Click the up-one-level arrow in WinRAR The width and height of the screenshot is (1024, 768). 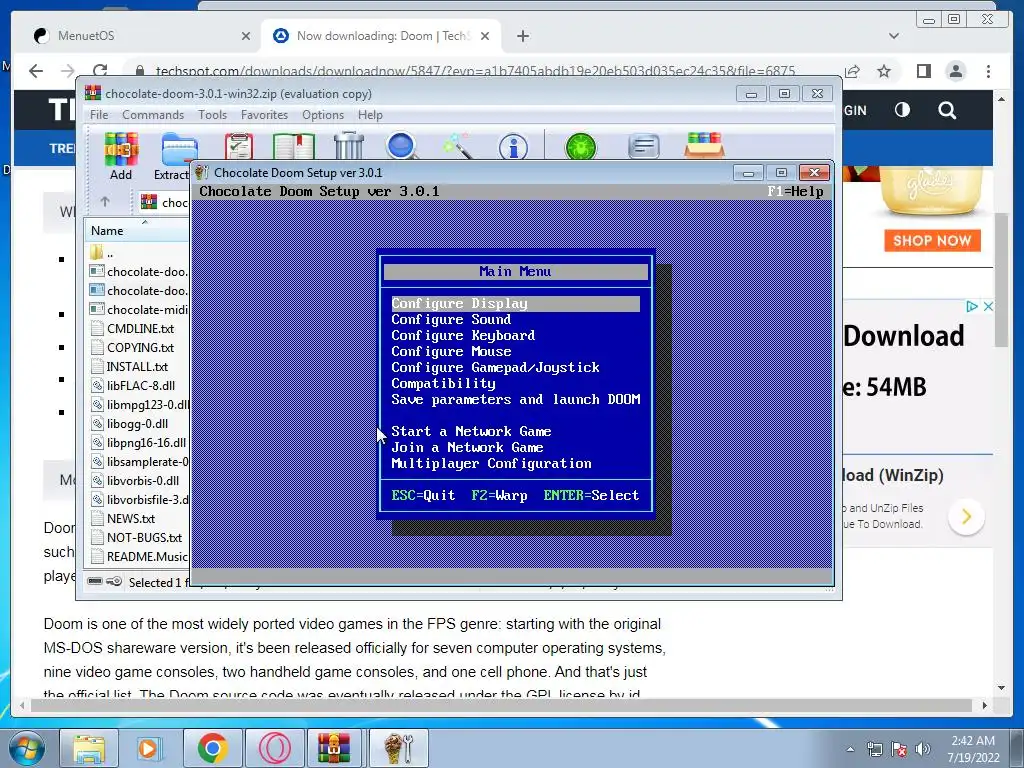tap(105, 202)
